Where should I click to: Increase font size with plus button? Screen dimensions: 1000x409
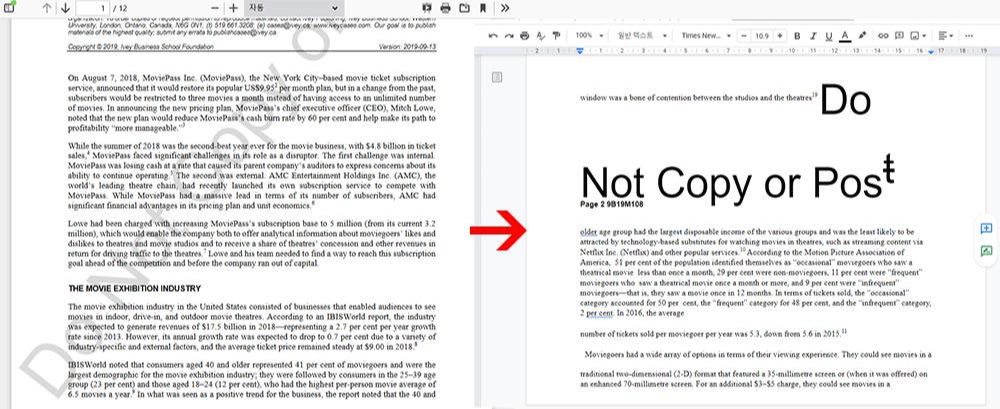(x=780, y=36)
